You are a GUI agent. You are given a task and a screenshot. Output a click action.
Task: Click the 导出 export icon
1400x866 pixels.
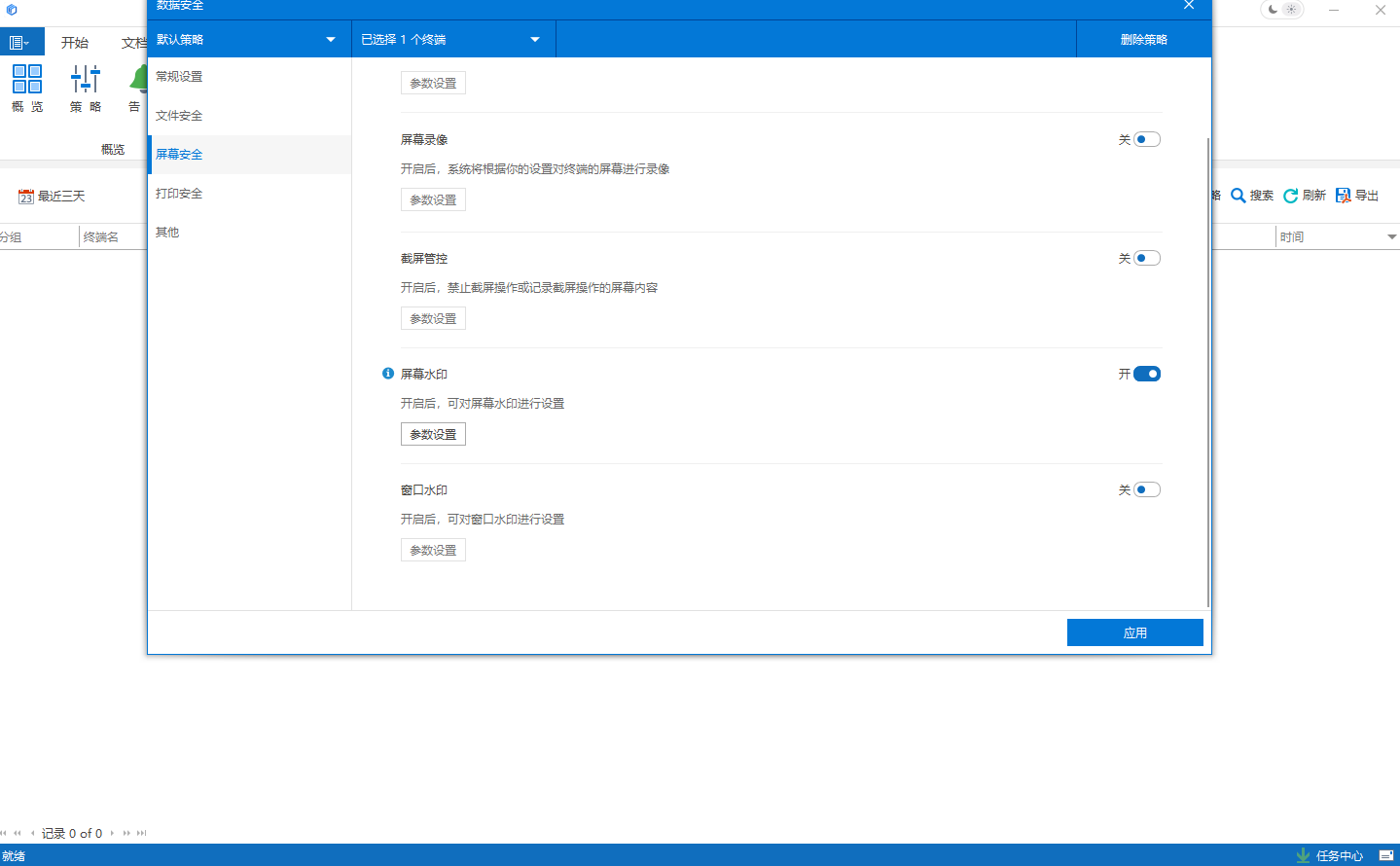point(1344,196)
